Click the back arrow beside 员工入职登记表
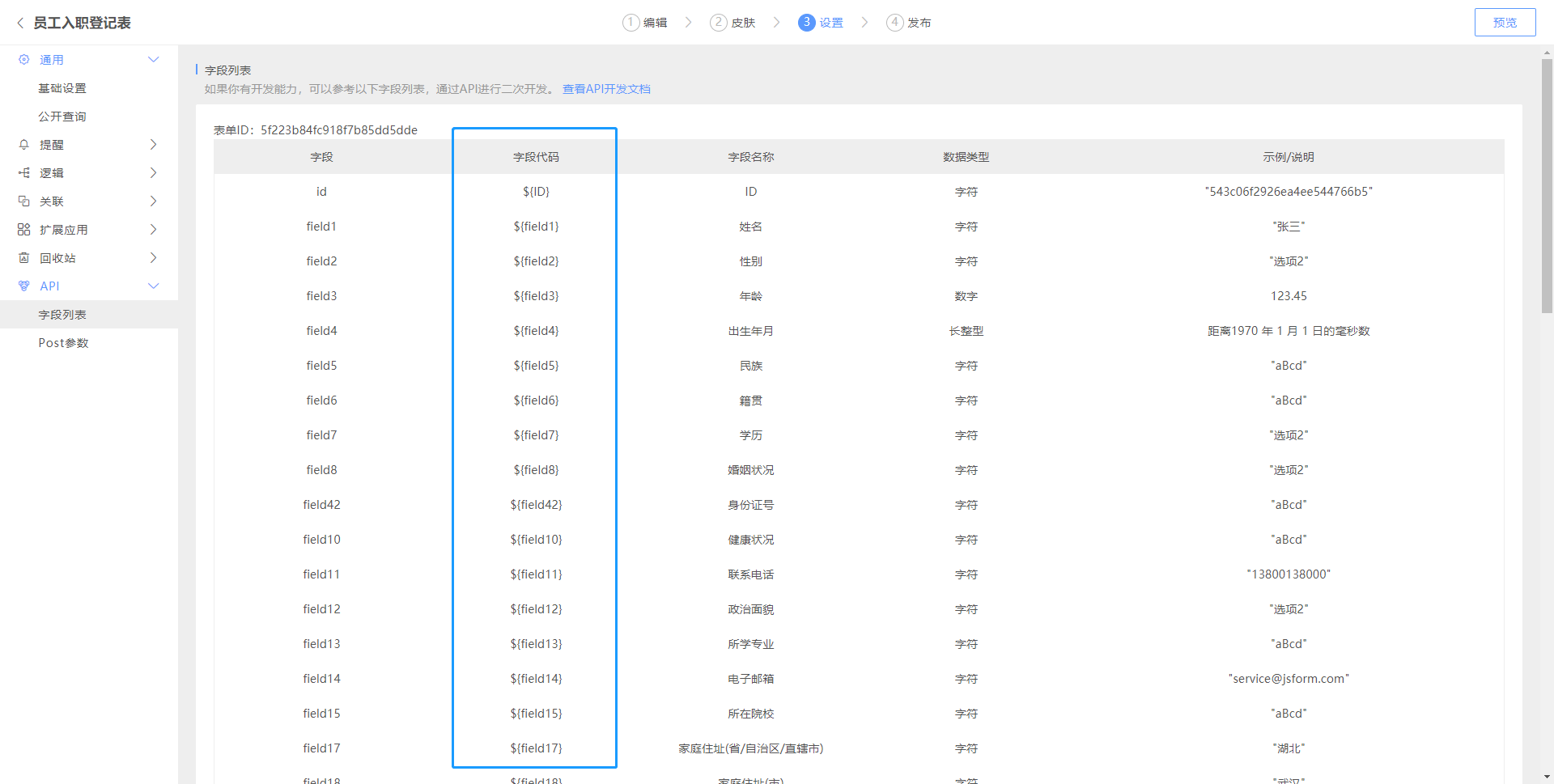This screenshot has width=1554, height=784. pos(20,23)
